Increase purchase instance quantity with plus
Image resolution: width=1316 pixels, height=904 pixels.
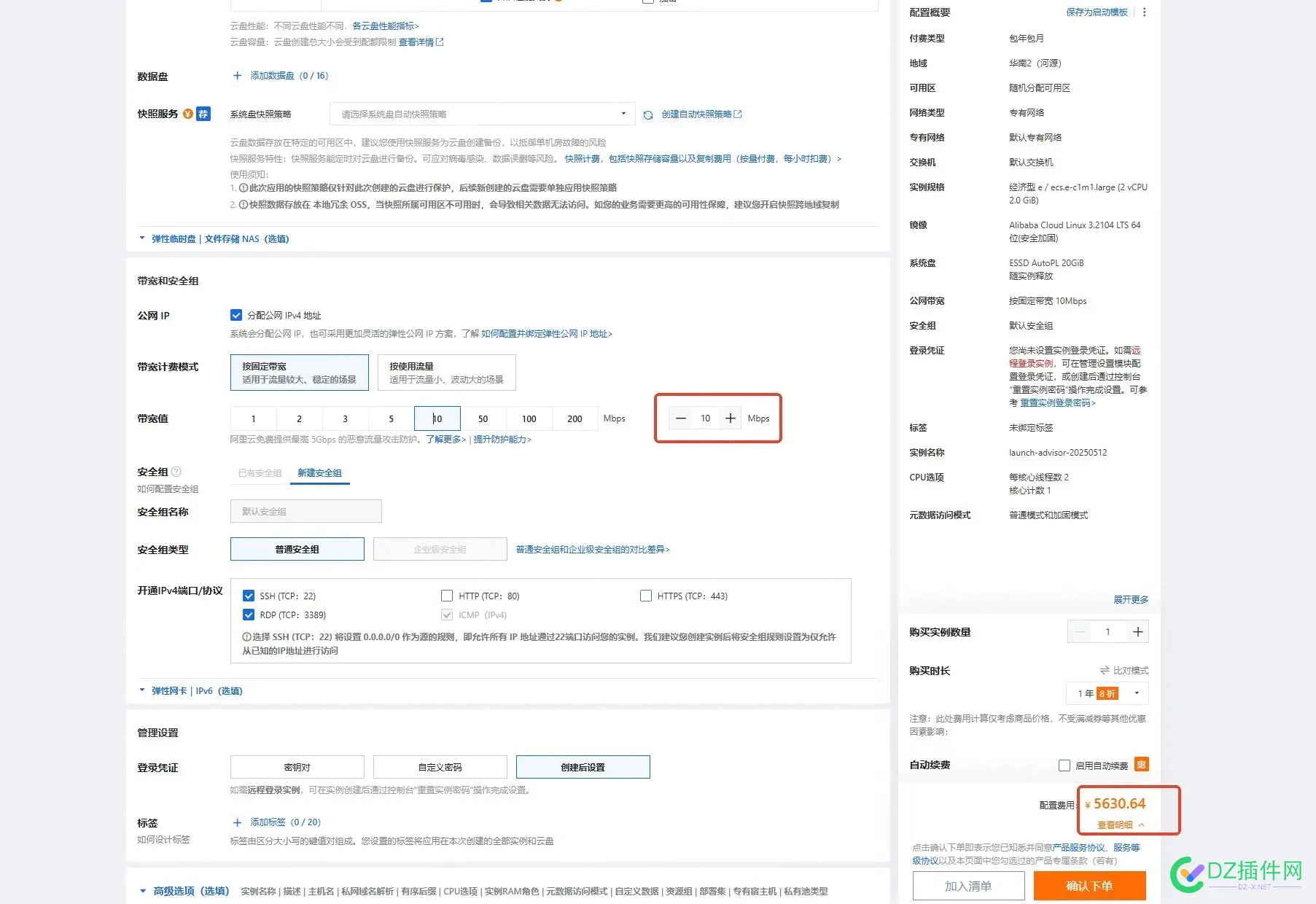pos(1137,632)
